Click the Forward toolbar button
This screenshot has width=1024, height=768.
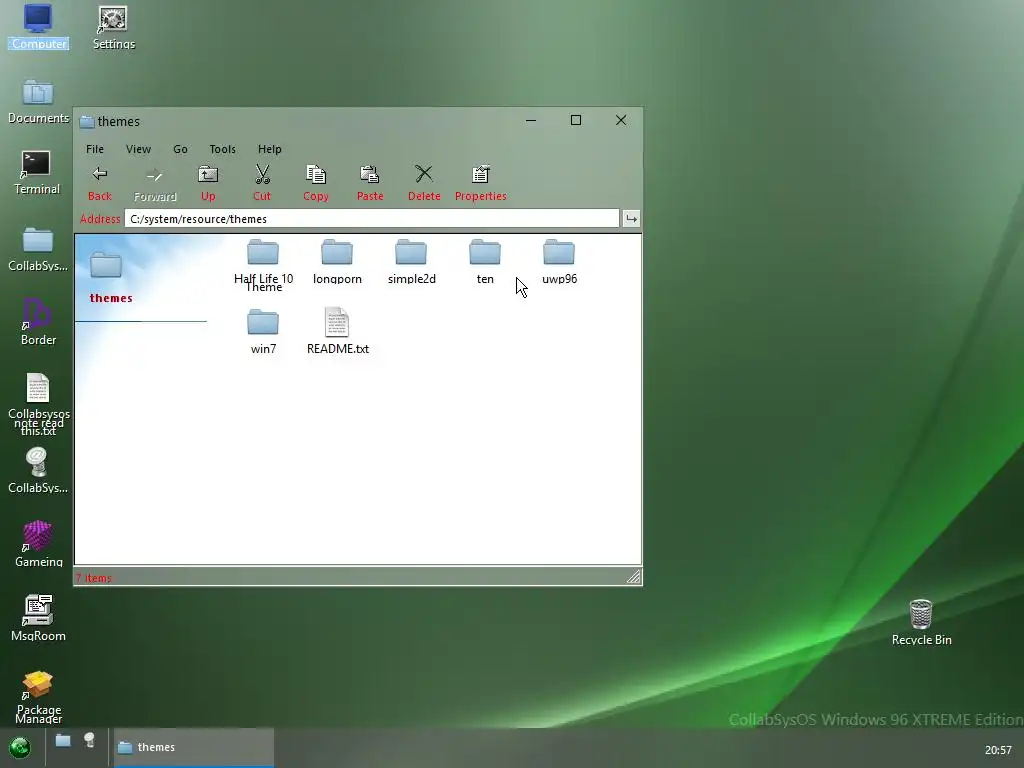[x=155, y=183]
